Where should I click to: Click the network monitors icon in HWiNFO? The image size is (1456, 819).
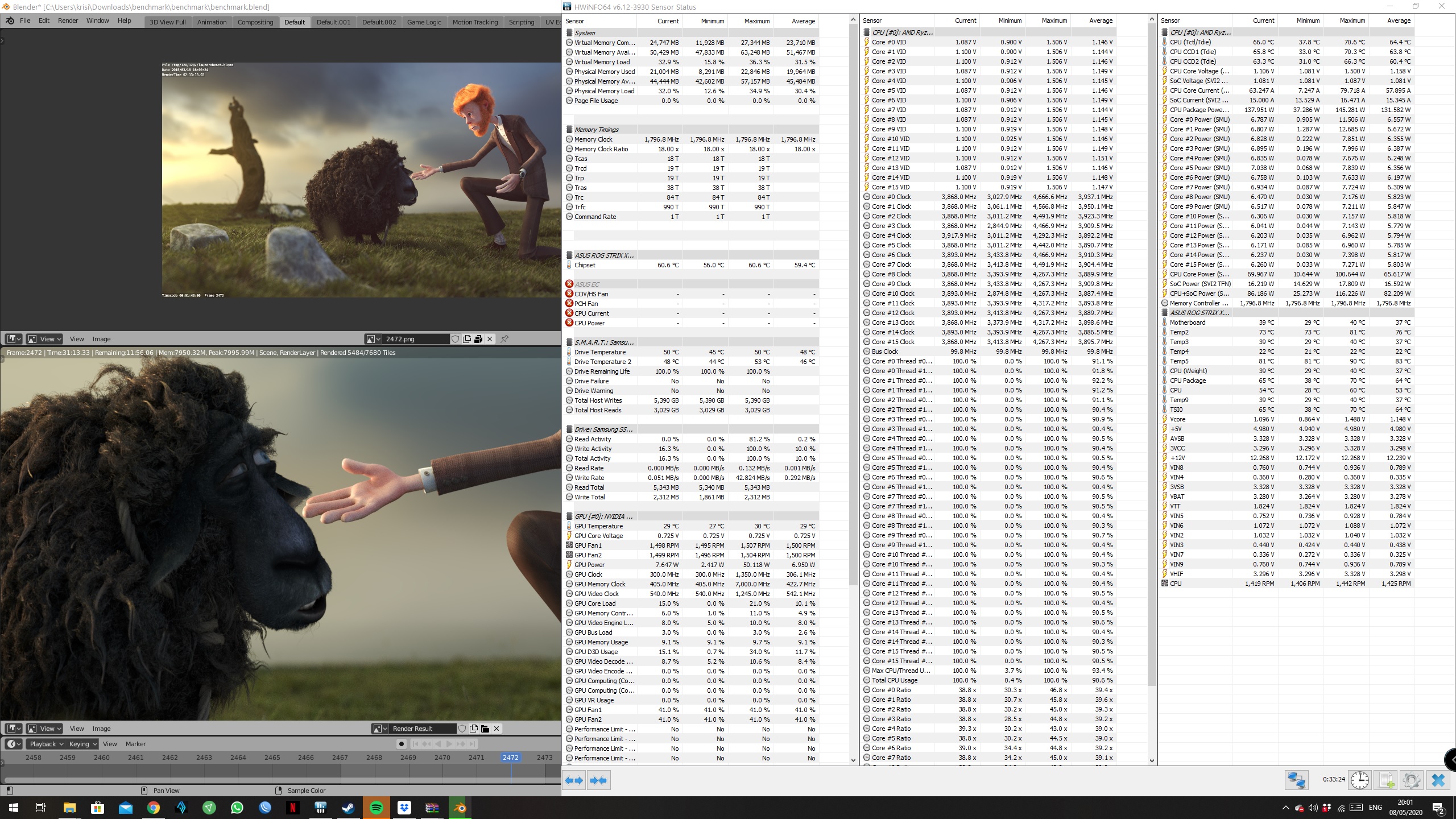[x=1297, y=780]
